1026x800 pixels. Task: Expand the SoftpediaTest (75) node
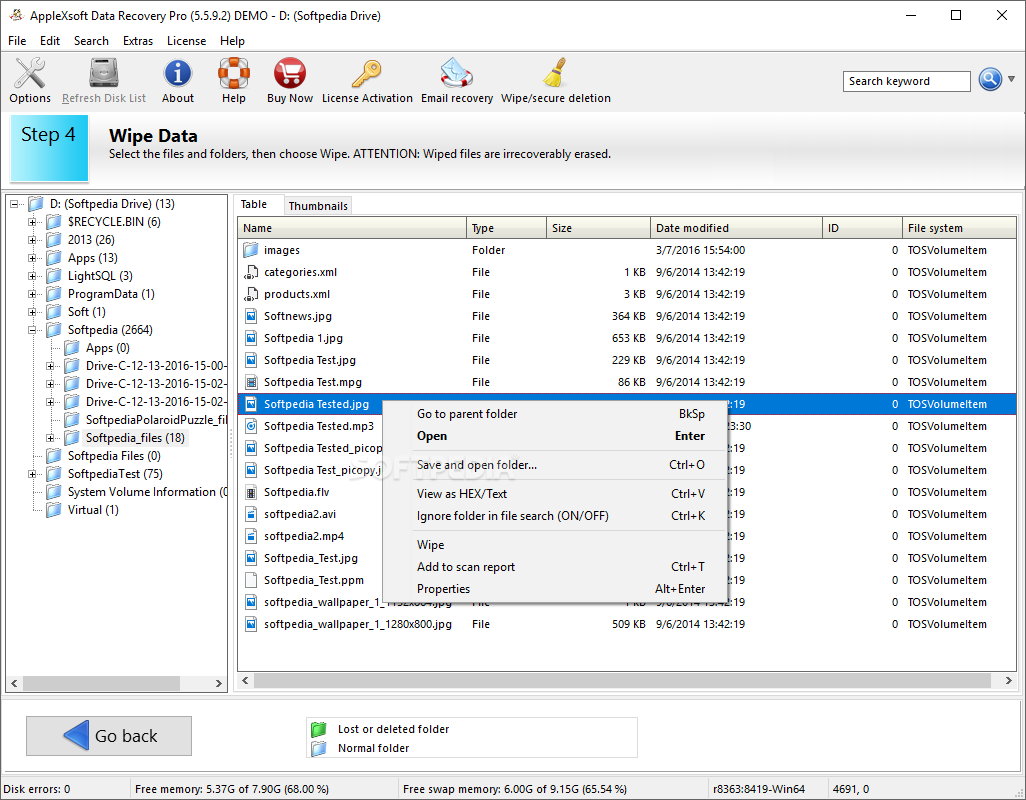tap(32, 474)
